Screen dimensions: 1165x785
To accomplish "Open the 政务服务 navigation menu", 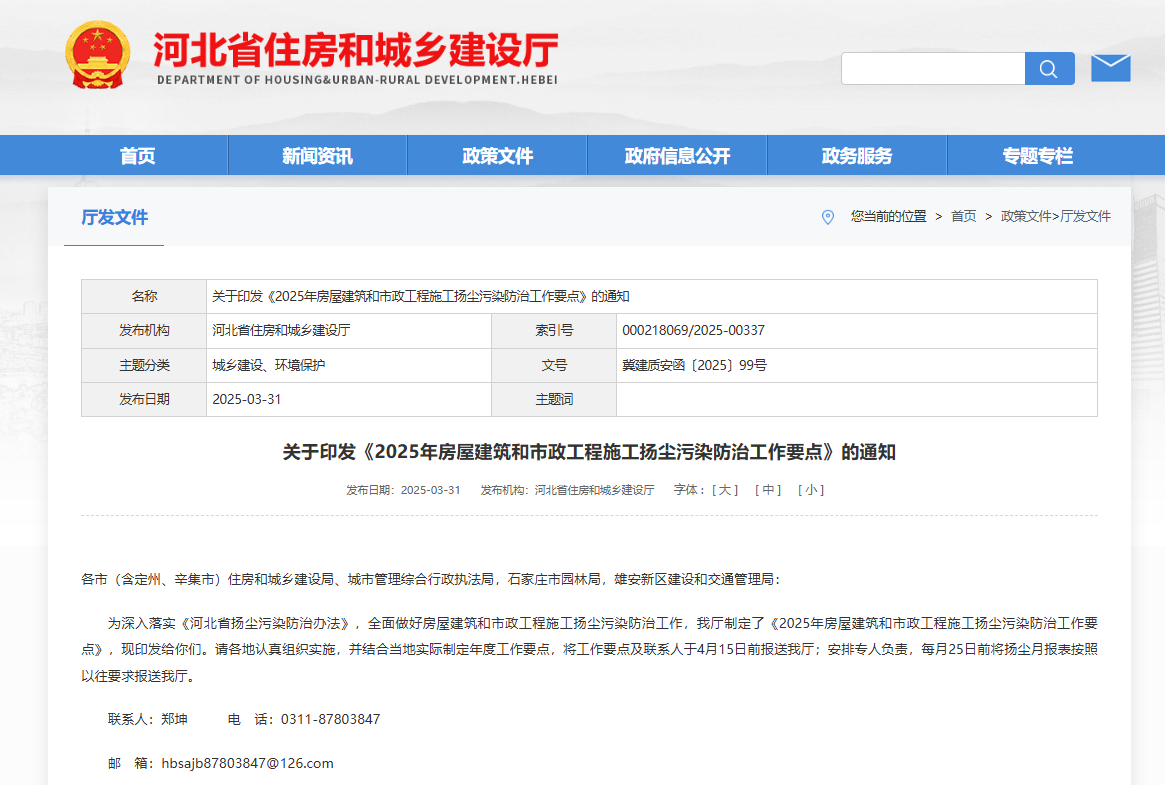I will tap(857, 155).
